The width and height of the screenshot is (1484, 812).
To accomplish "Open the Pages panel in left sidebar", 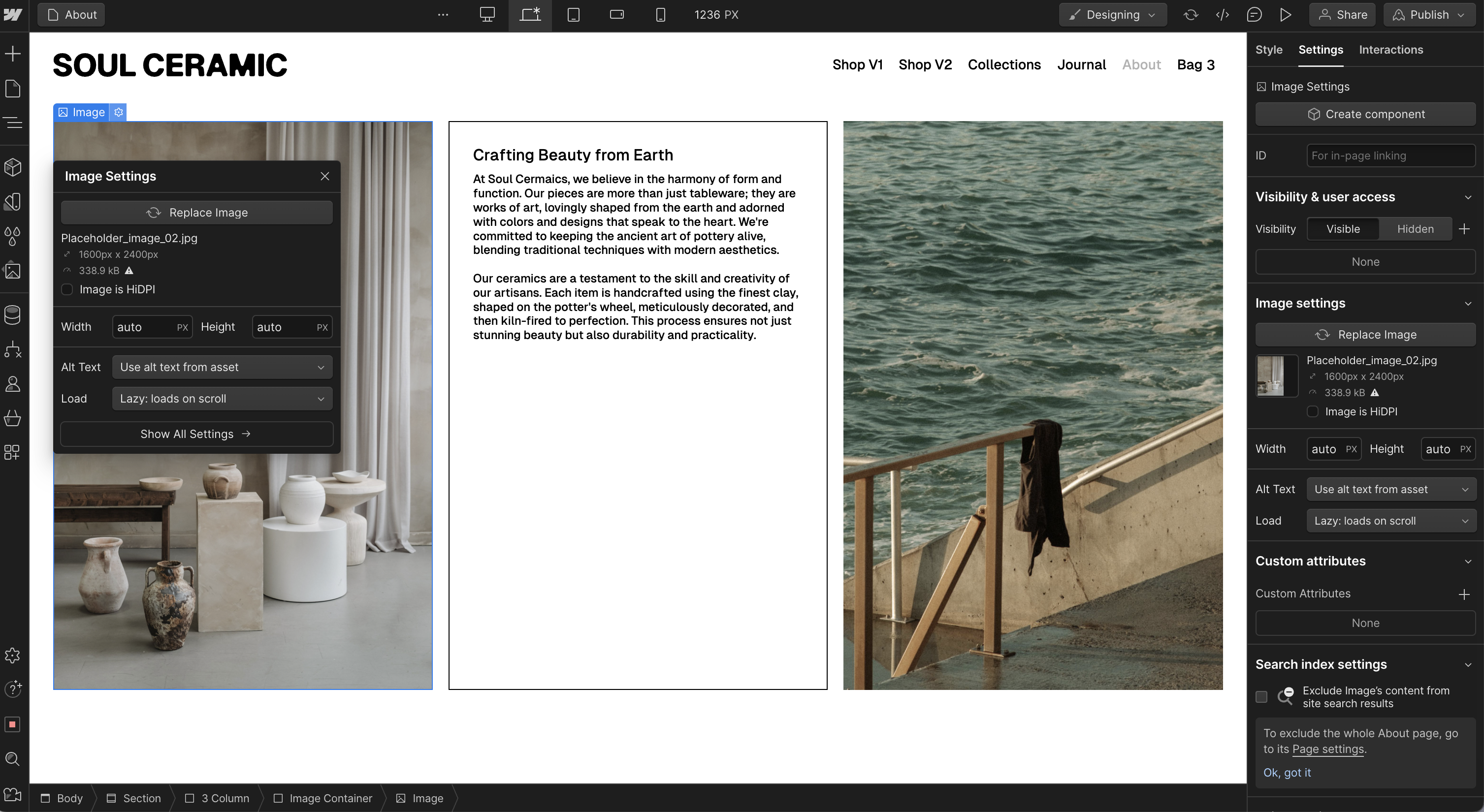I will point(13,88).
